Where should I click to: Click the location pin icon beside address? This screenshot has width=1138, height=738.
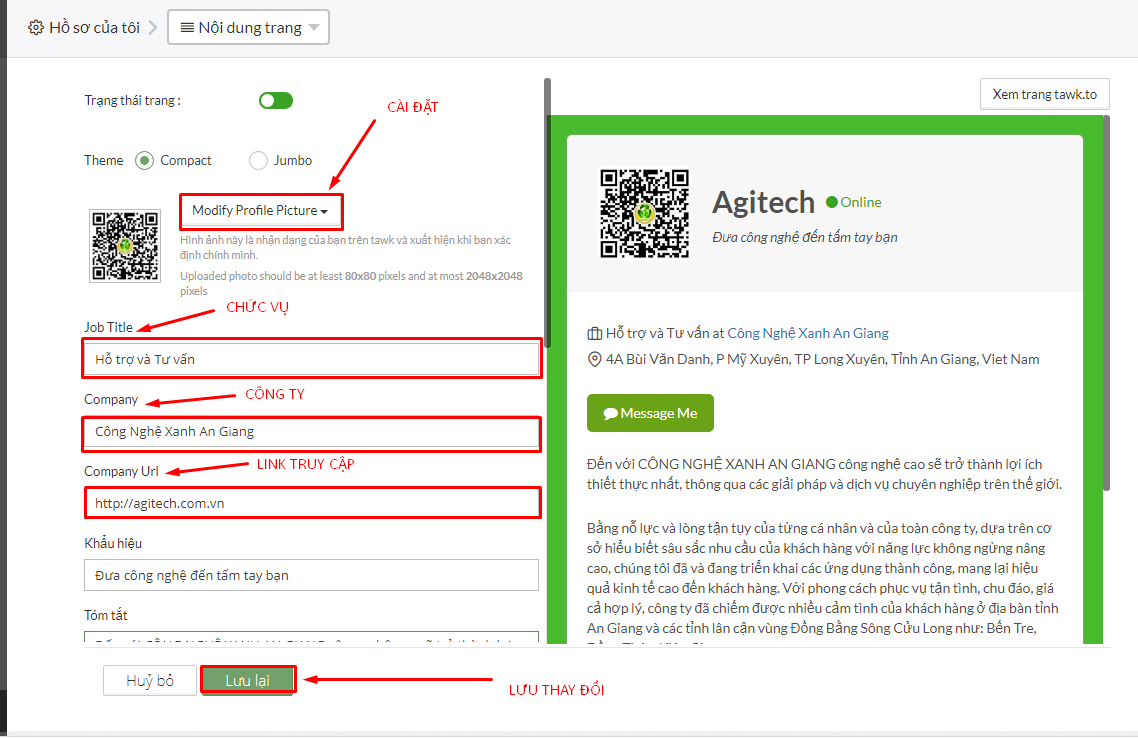pos(594,359)
